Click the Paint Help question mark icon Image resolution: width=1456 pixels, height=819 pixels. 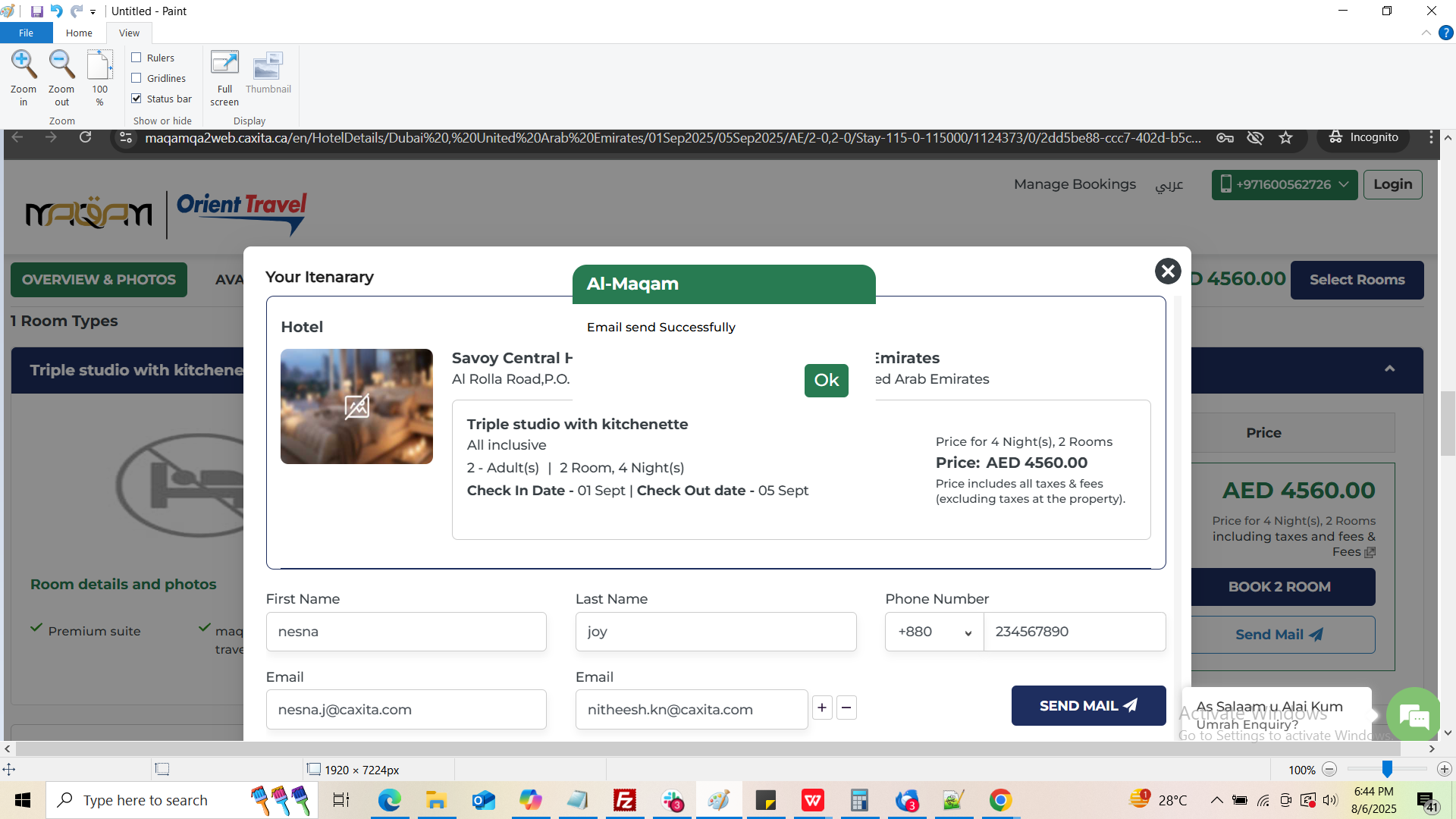pyautogui.click(x=1445, y=33)
